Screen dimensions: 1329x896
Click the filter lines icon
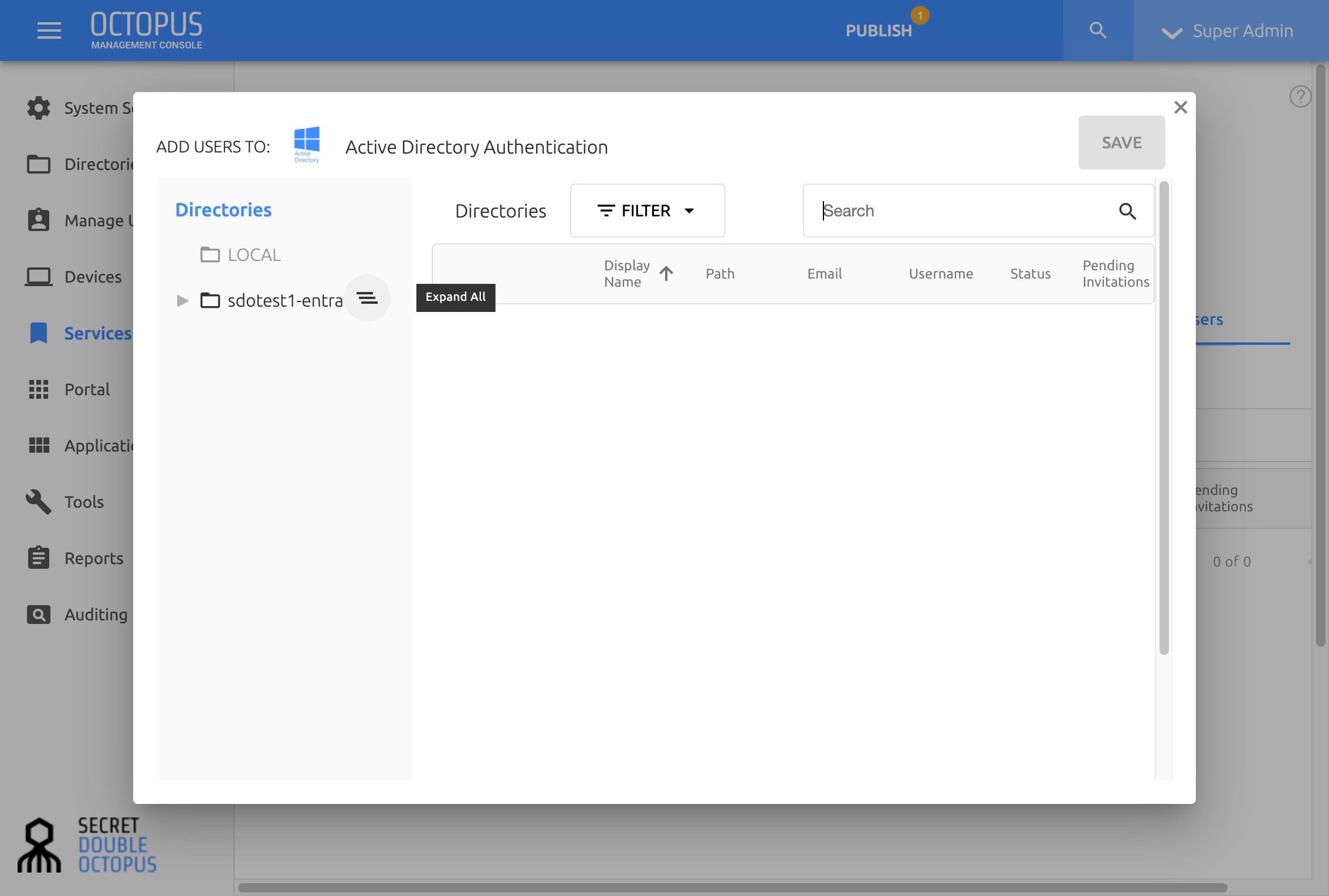[x=606, y=211]
